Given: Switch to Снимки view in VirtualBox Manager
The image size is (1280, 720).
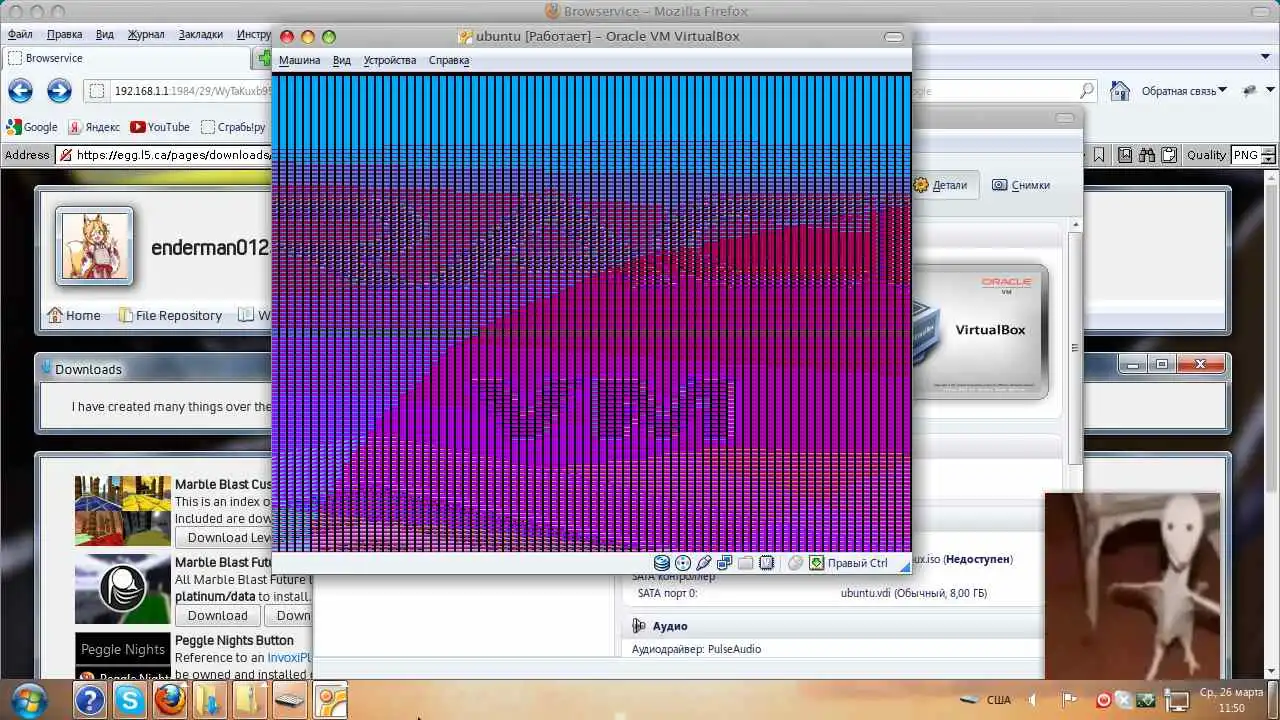Looking at the screenshot, I should [1021, 185].
